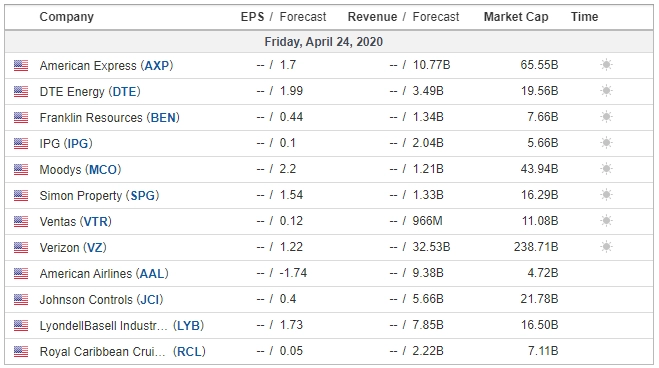Click the US flag beside DTE Energy
659x368 pixels.
(21, 92)
